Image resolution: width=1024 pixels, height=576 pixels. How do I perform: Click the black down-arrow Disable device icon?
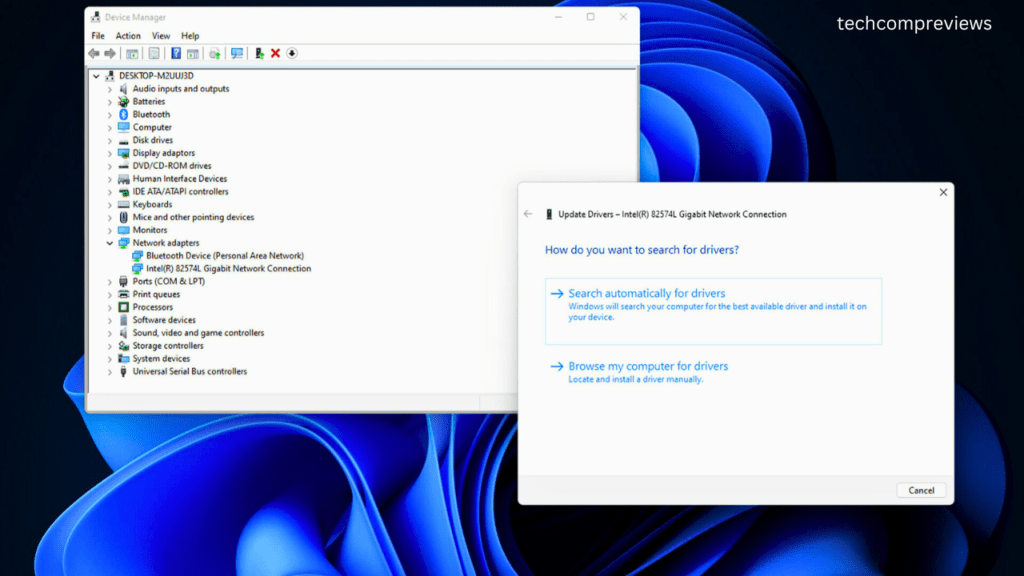point(292,54)
